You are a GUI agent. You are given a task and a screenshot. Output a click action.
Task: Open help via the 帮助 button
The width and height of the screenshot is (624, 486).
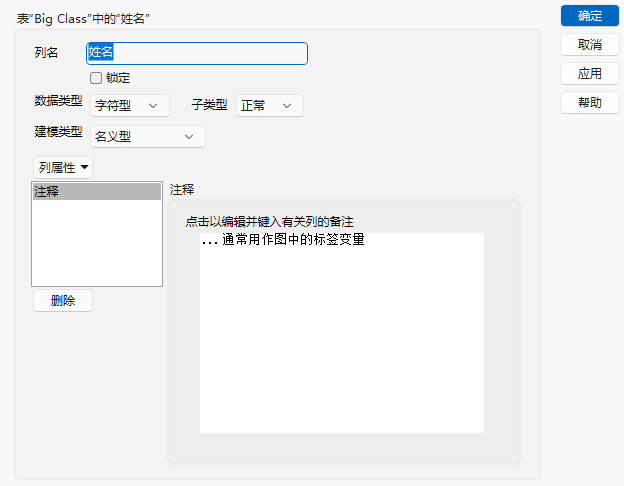point(590,103)
